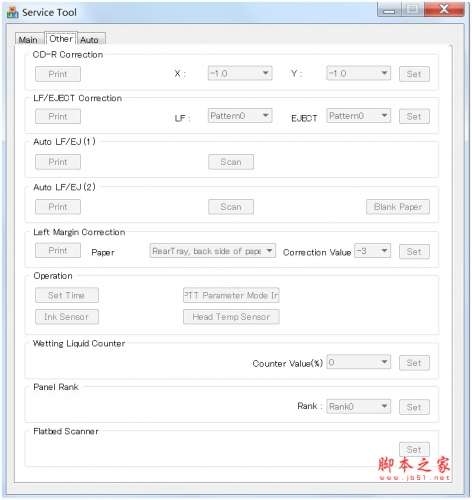
Task: Select the Other tab
Action: [61, 38]
